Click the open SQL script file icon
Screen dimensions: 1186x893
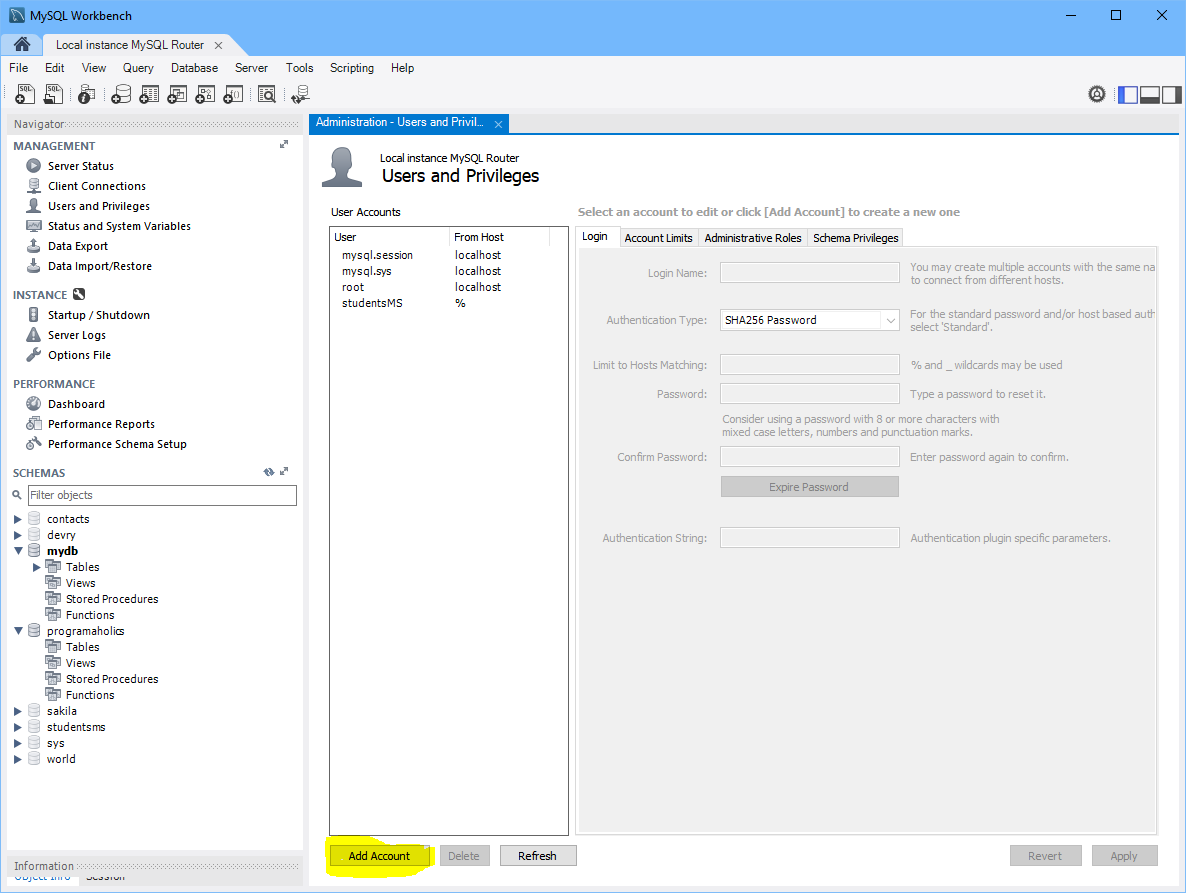point(54,94)
